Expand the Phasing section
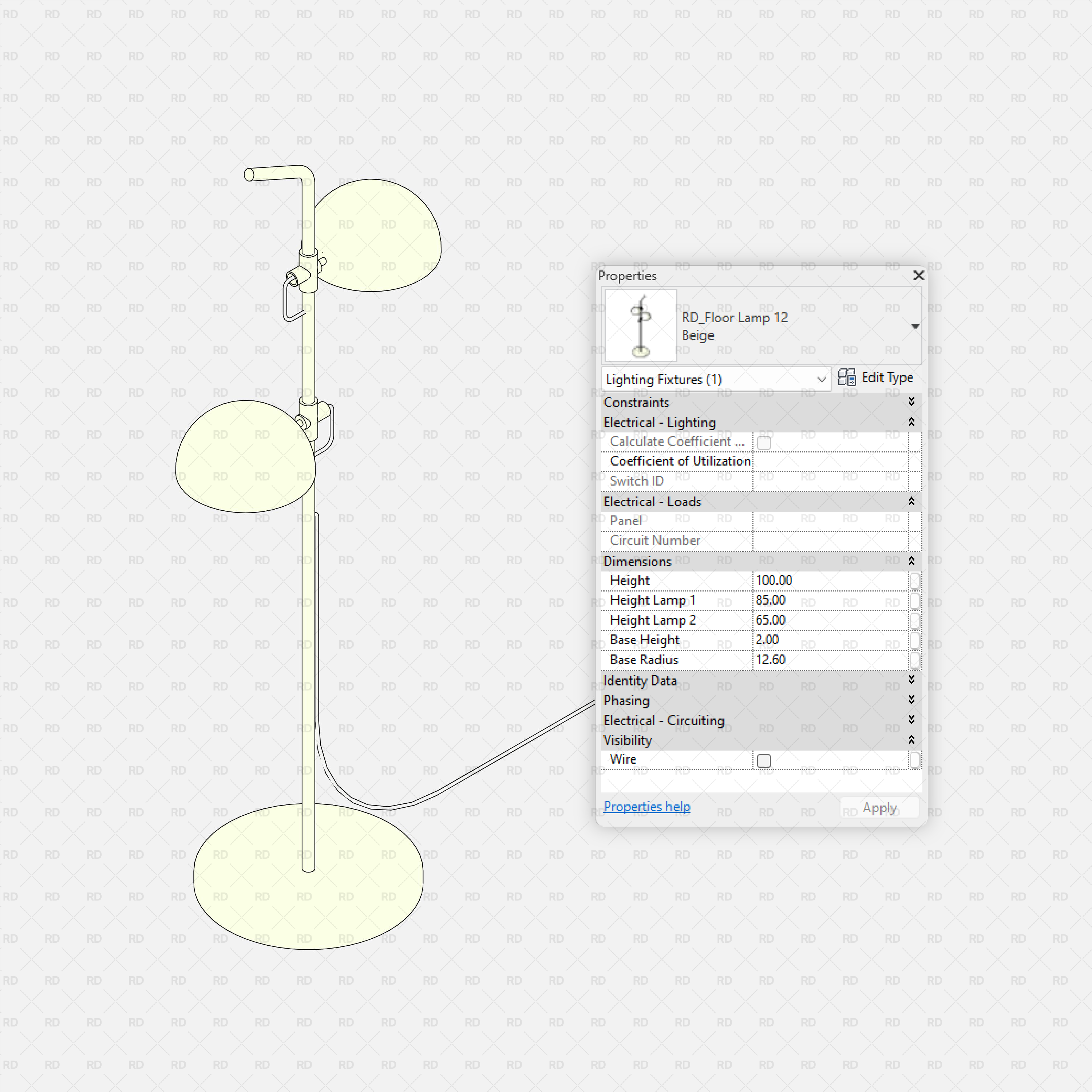Image resolution: width=1092 pixels, height=1092 pixels. (911, 700)
